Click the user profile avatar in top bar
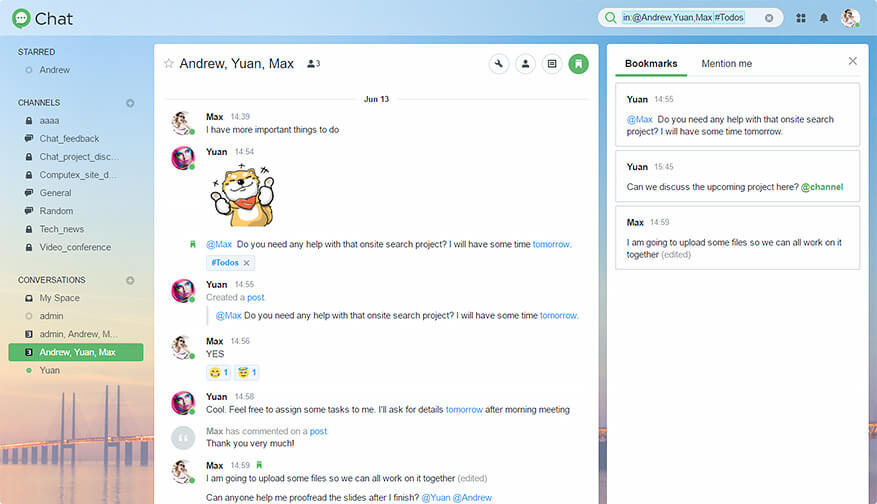Screen dimensions: 877x504 click(849, 18)
